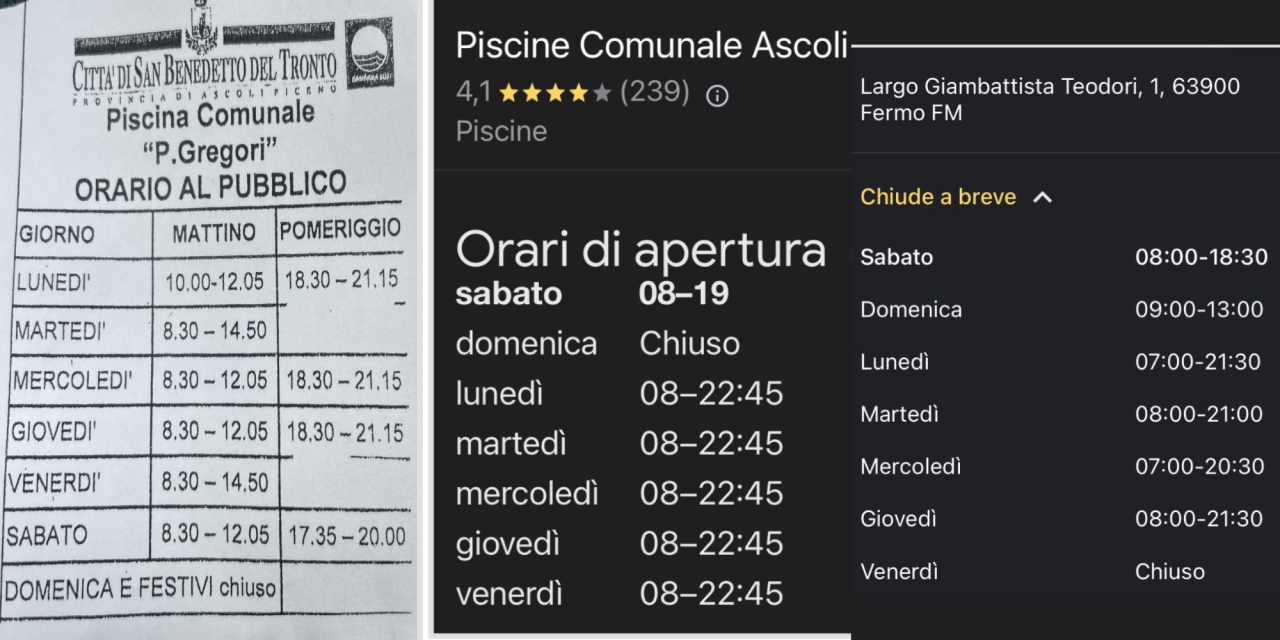This screenshot has width=1280, height=640.
Task: Click the SABATO row on the paper schedule
Action: [207, 536]
